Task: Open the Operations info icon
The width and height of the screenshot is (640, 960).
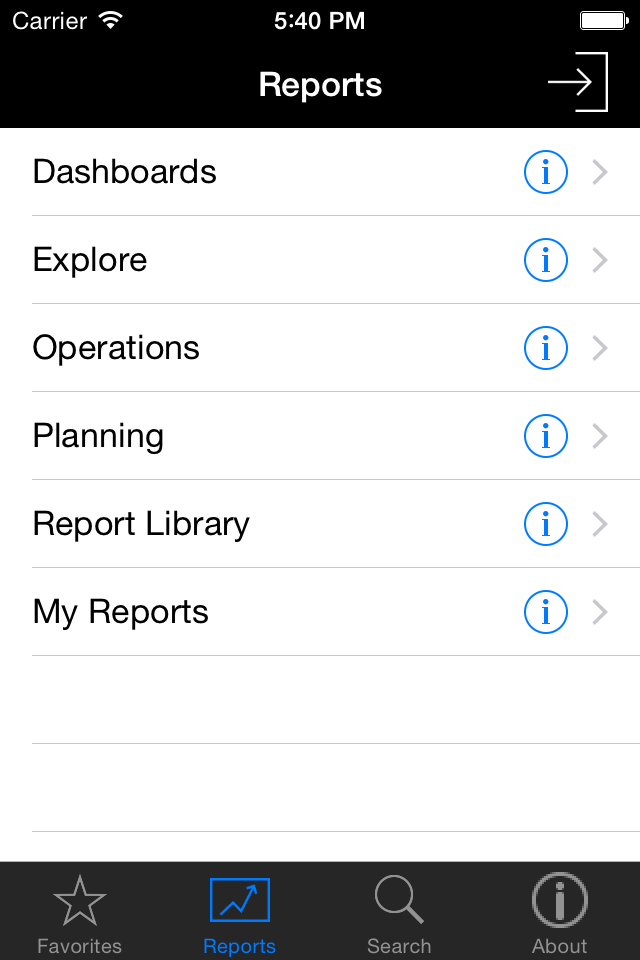Action: 546,348
